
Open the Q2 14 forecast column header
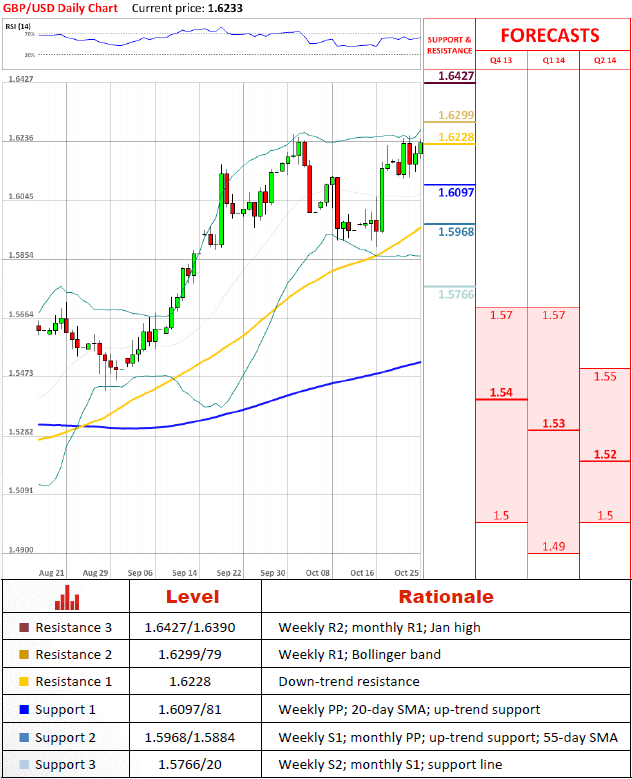(605, 60)
